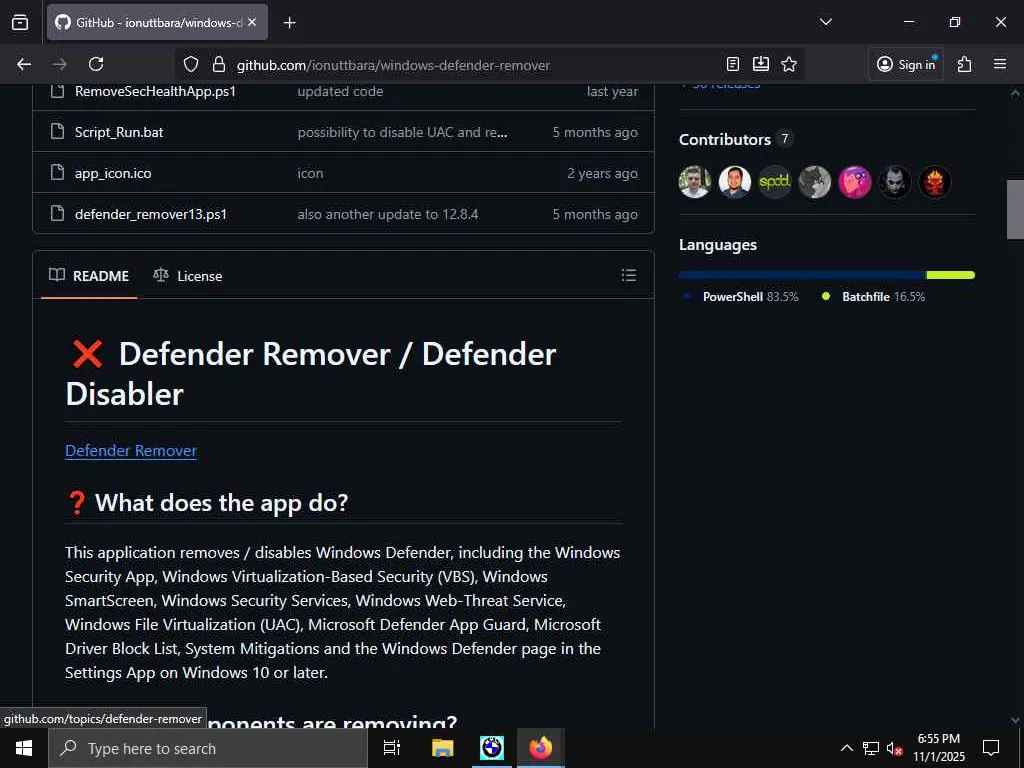Open the Joker face contributor avatar
Viewport: 1024px width, 768px height.
tap(895, 182)
